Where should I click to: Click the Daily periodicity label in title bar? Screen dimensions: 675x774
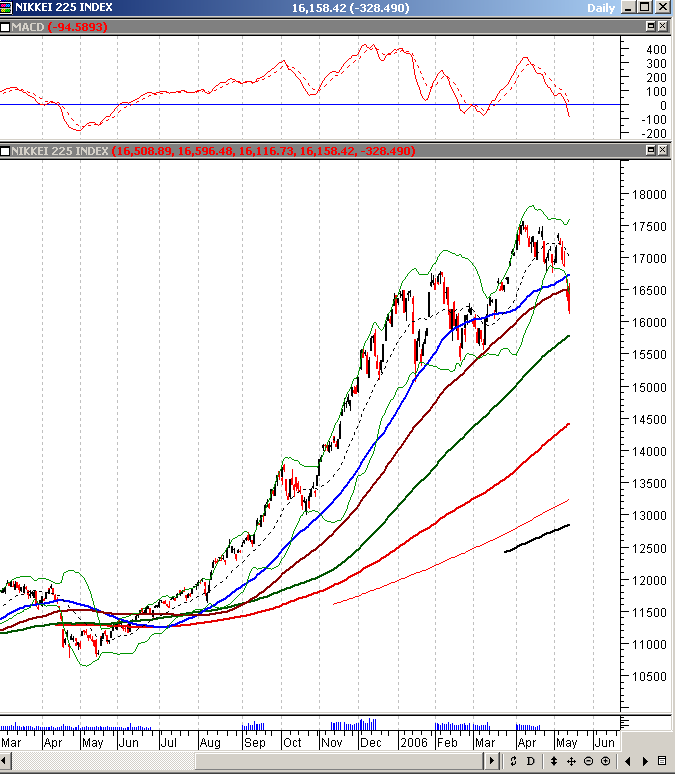tap(601, 8)
